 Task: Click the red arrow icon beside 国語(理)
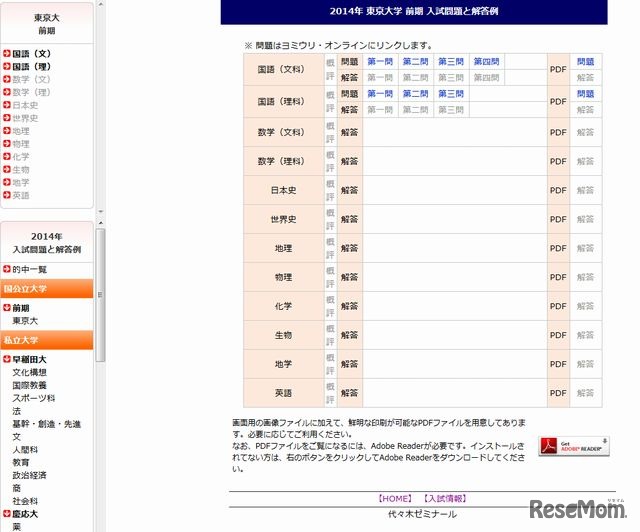pos(7,66)
